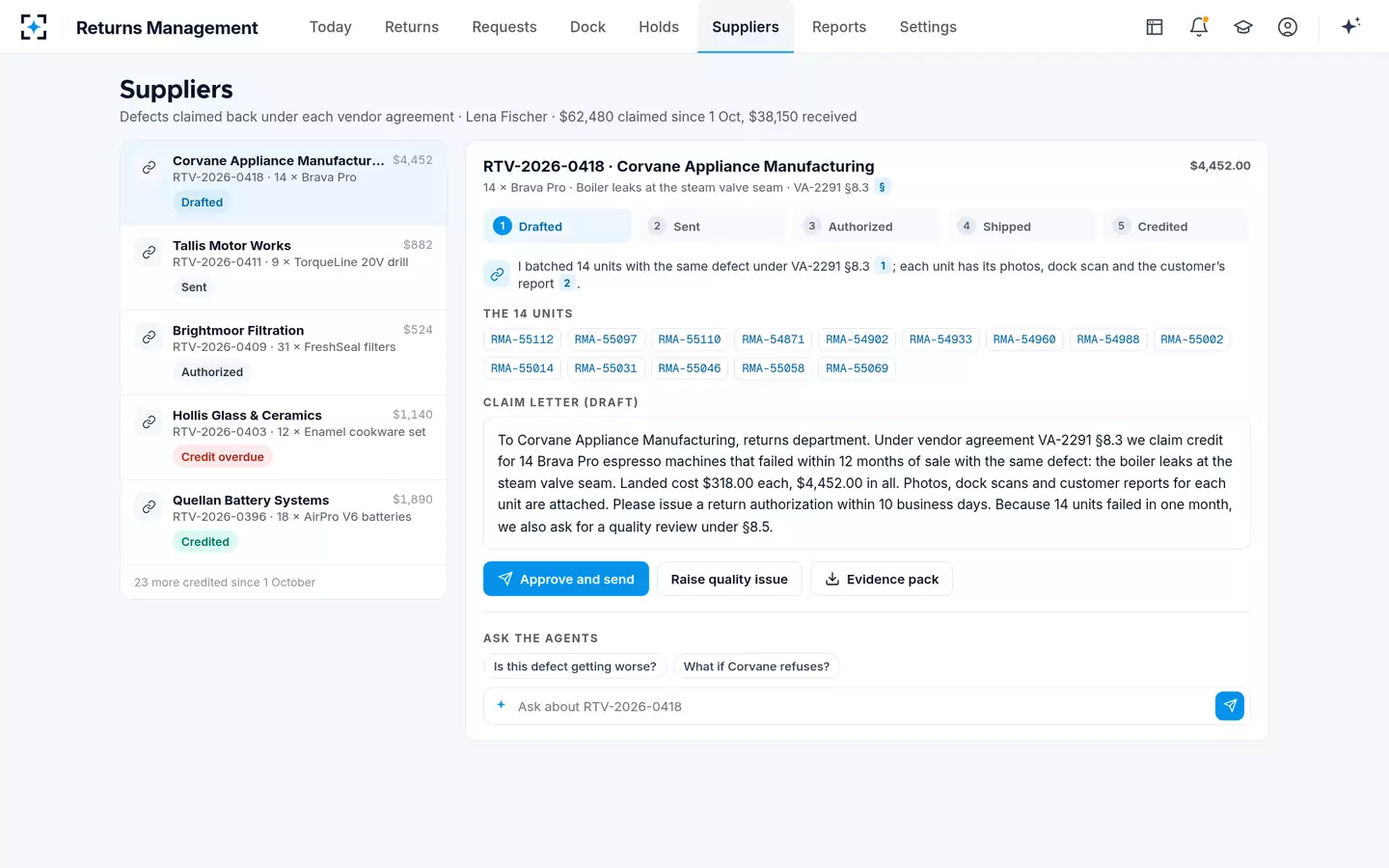Go to the Requests tab
The width and height of the screenshot is (1389, 868).
coord(504,27)
